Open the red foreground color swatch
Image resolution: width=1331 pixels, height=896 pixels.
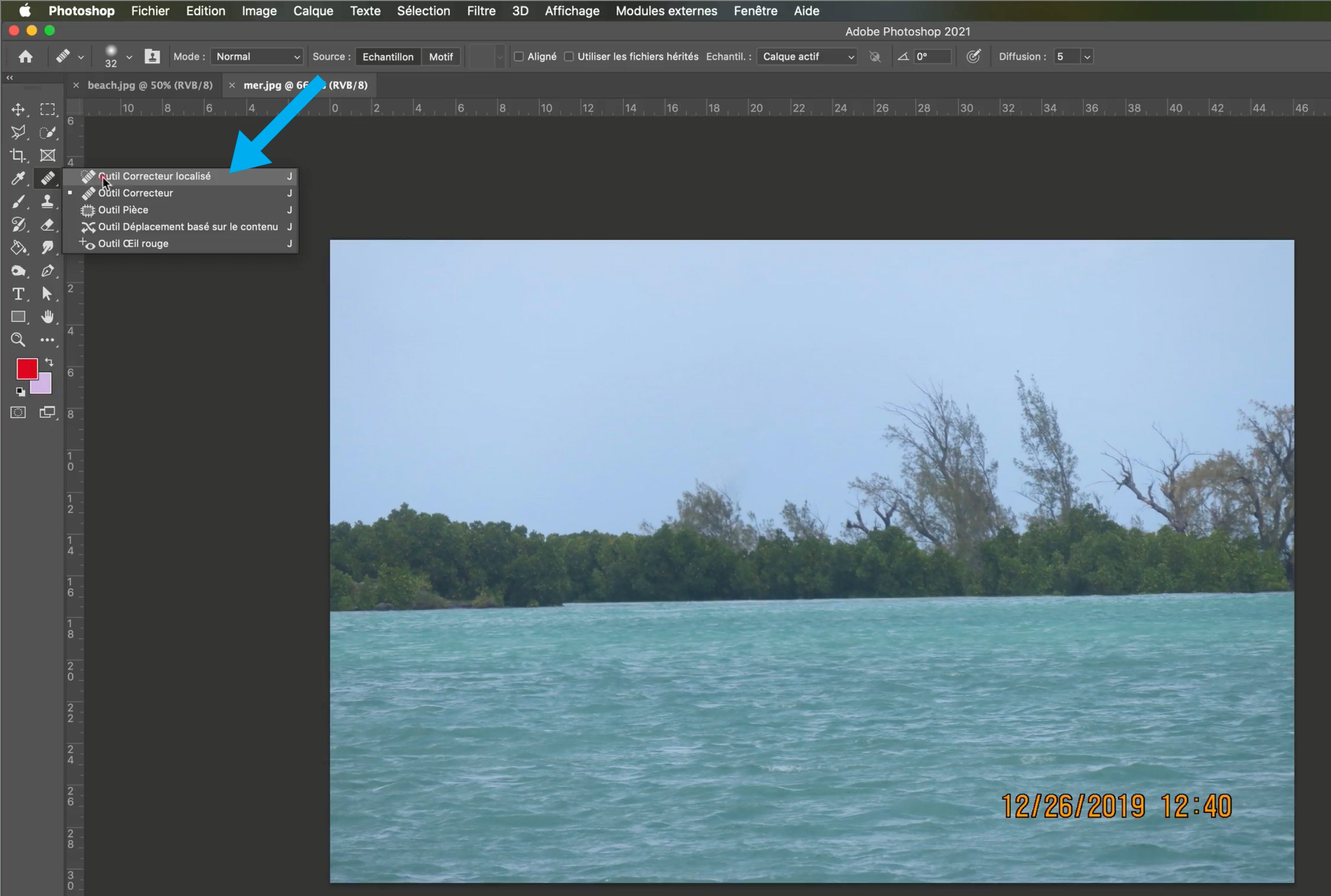click(x=26, y=368)
